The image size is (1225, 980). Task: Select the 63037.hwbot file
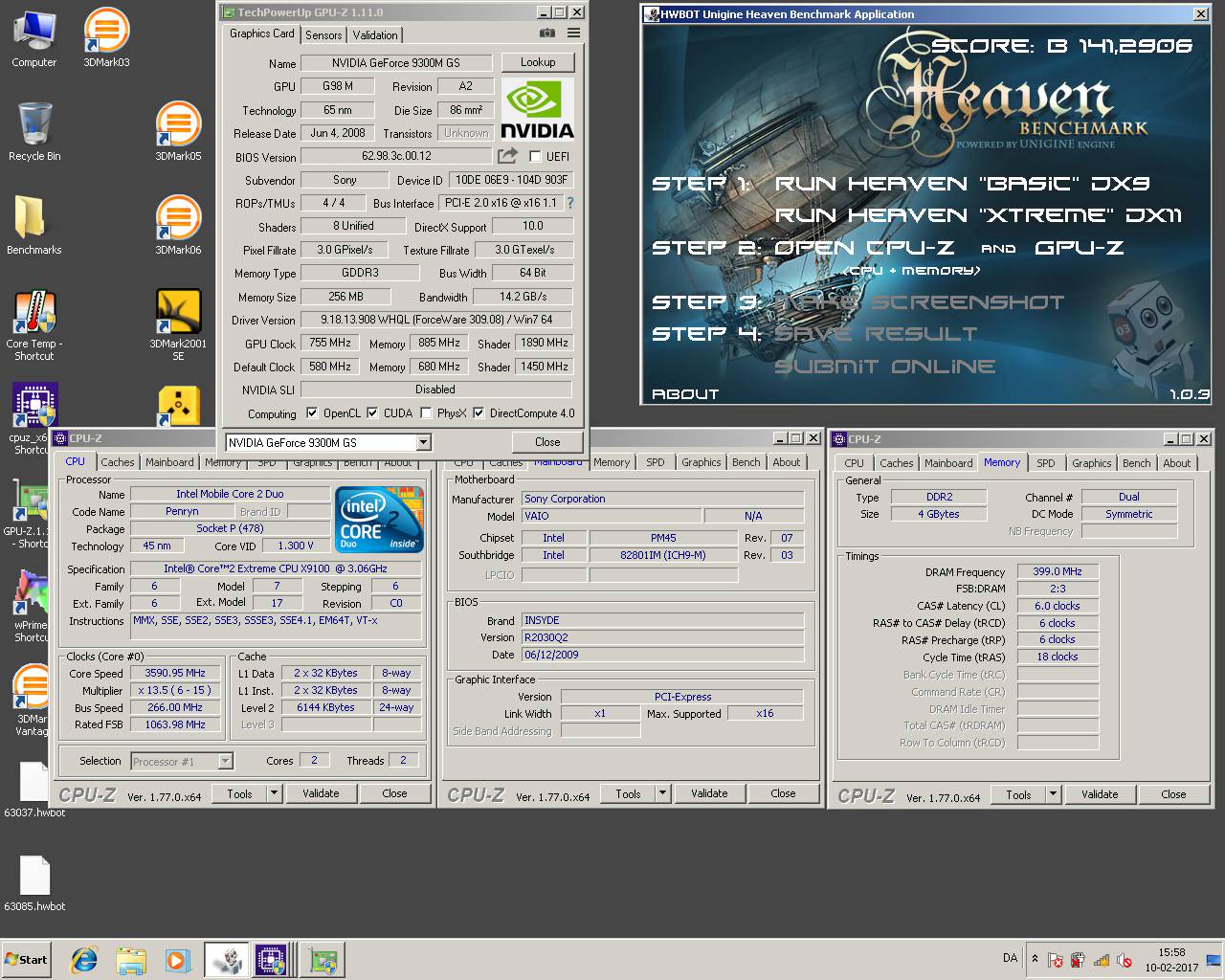(34, 790)
